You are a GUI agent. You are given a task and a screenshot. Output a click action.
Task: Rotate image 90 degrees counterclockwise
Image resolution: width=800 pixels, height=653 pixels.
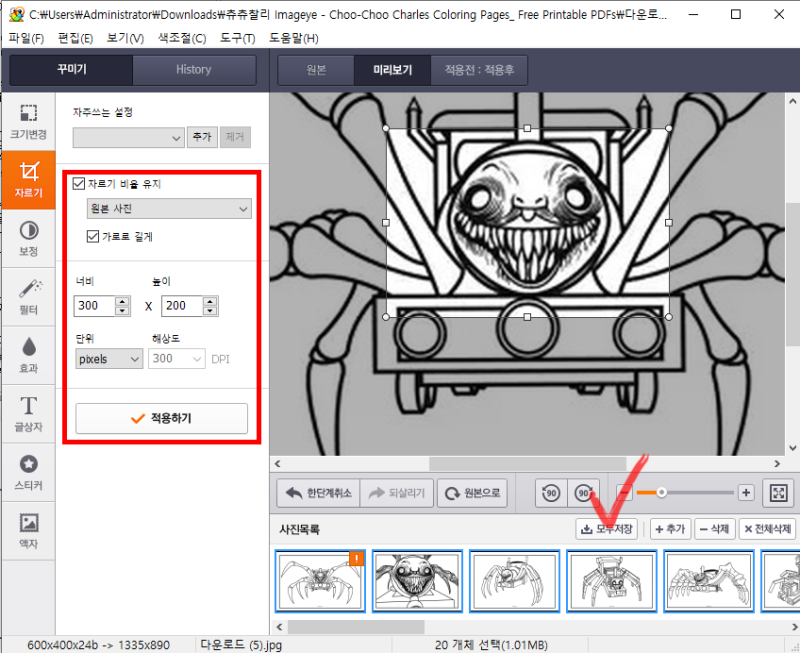pyautogui.click(x=551, y=493)
